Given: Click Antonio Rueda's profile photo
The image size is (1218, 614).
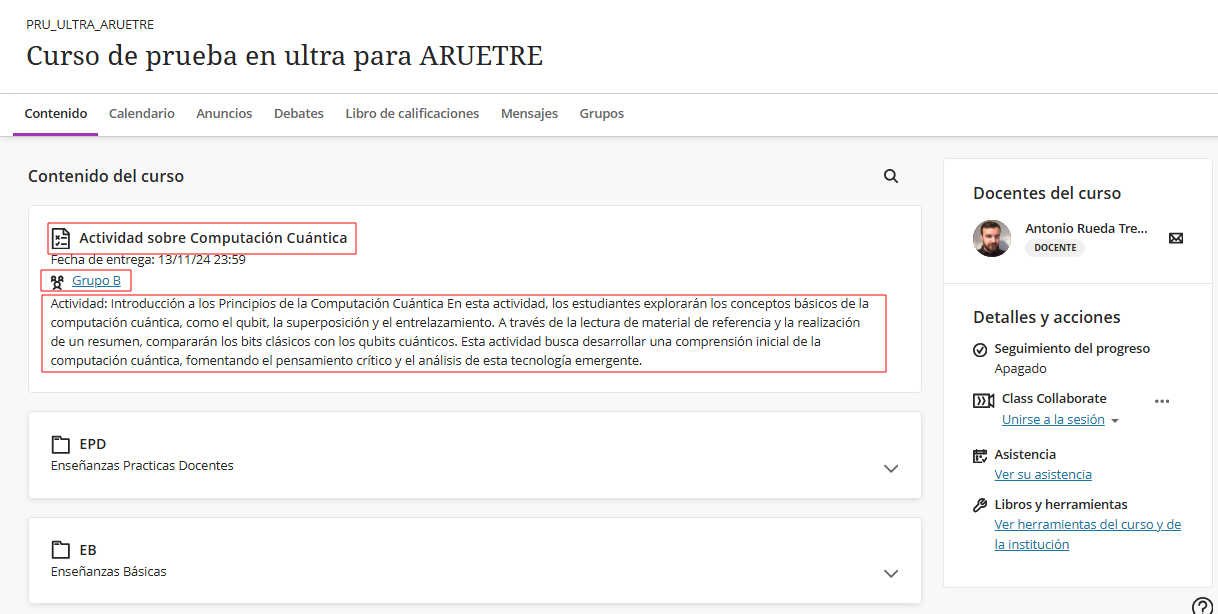Looking at the screenshot, I should pyautogui.click(x=992, y=238).
